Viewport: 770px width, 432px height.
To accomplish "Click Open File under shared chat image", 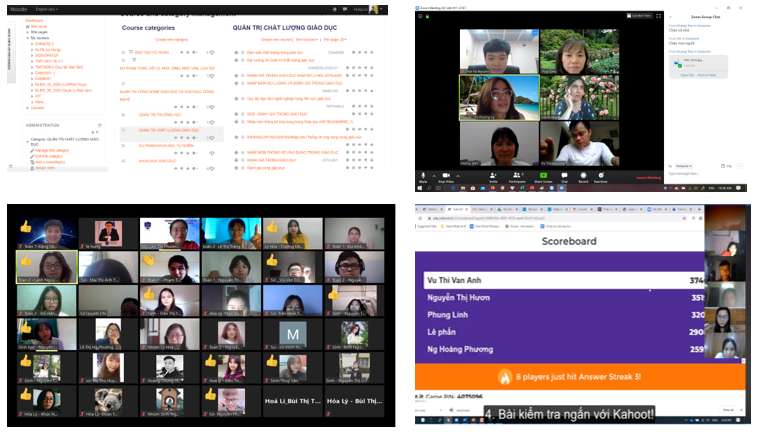I will (x=687, y=74).
